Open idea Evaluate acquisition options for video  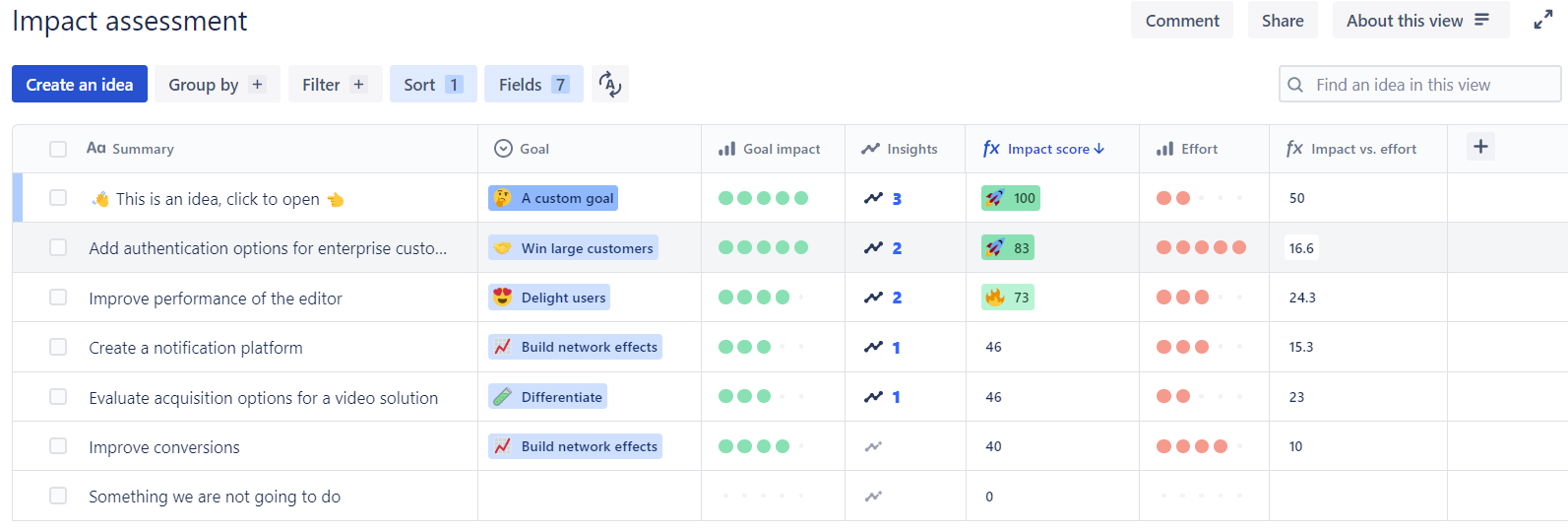(264, 398)
